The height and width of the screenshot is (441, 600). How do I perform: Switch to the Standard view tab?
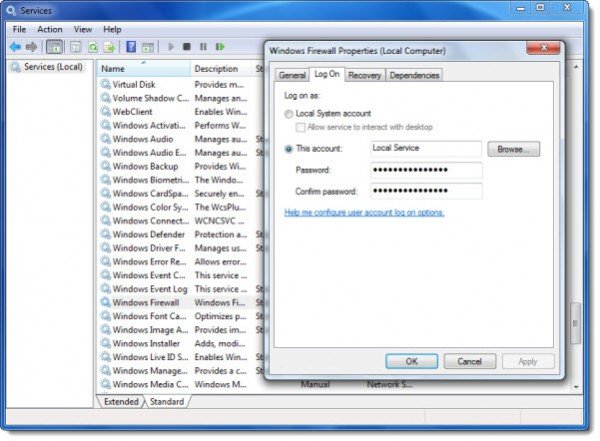tap(167, 402)
